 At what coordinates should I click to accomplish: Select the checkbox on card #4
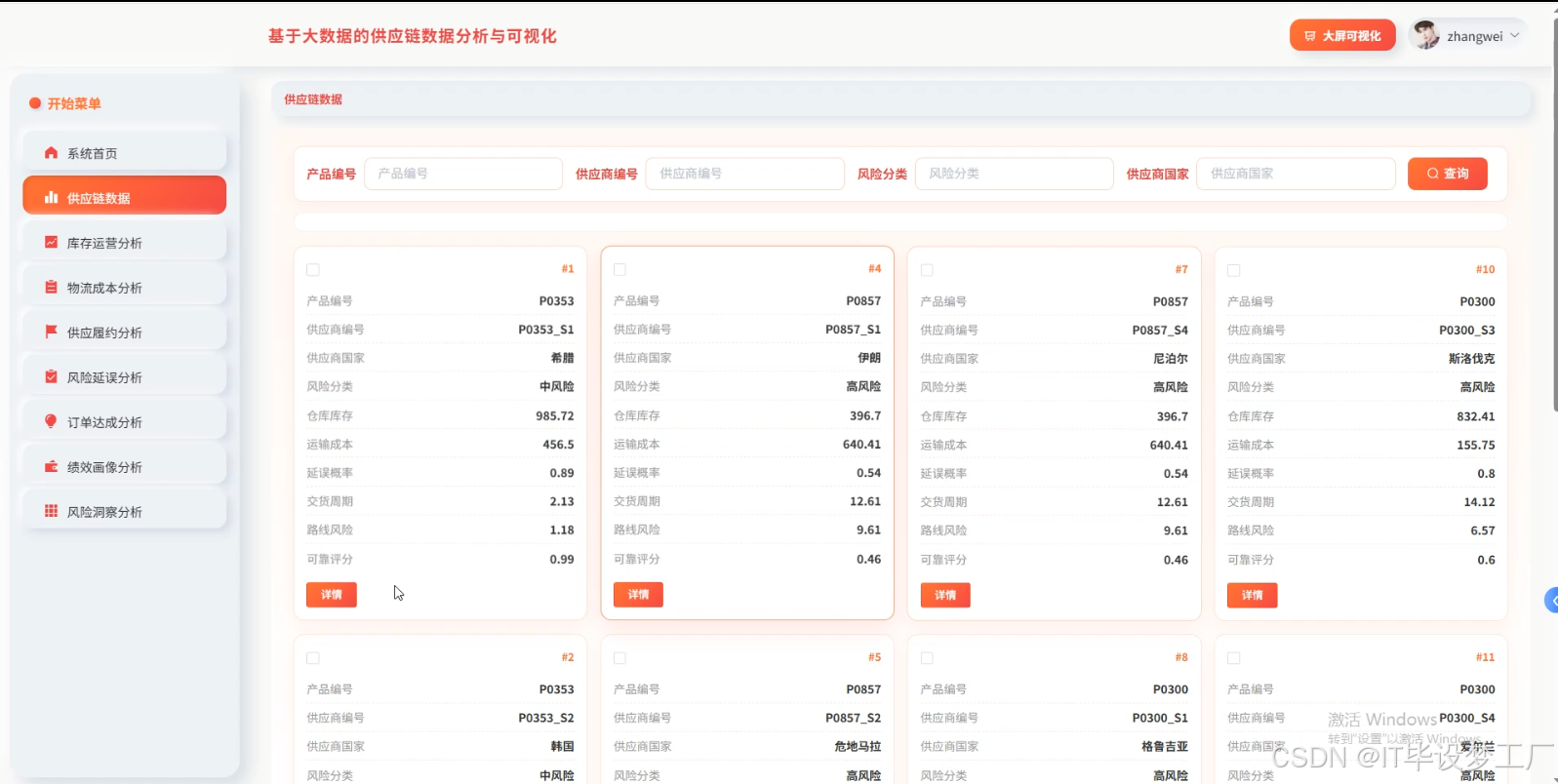(619, 270)
